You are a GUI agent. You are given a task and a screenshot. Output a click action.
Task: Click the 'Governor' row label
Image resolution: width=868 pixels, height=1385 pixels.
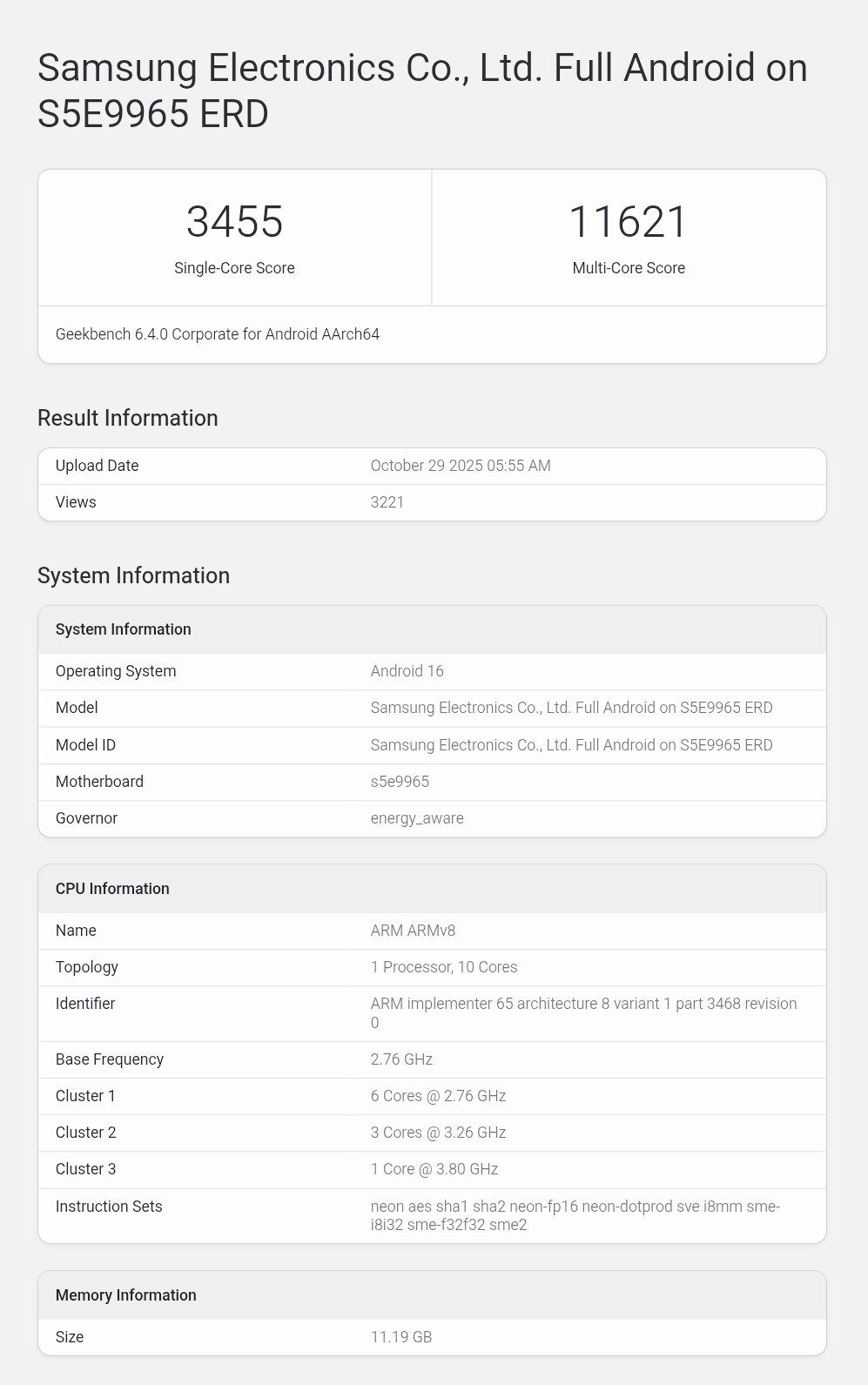pos(86,818)
